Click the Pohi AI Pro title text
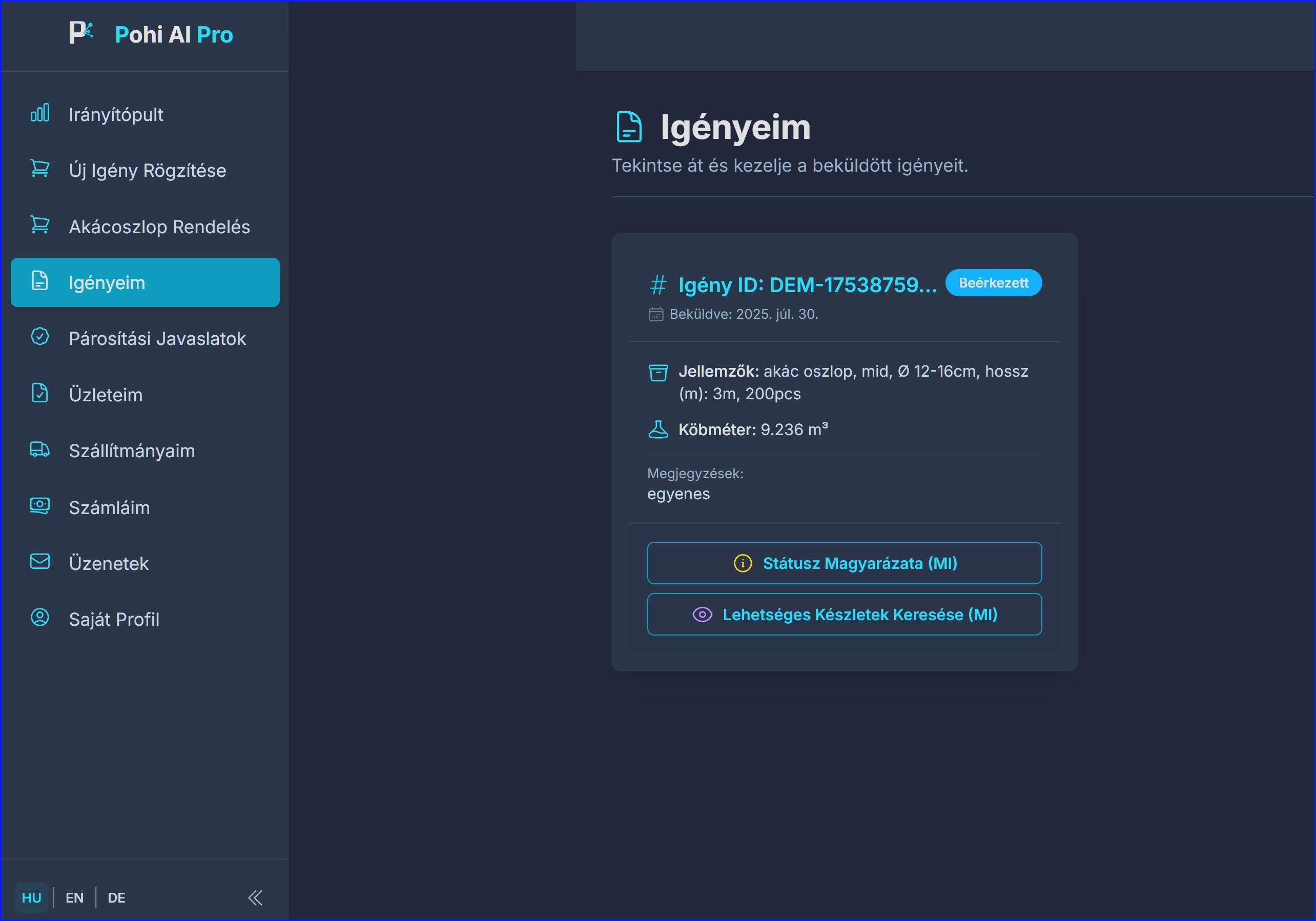Screen dimensions: 1316x921 pyautogui.click(x=174, y=34)
